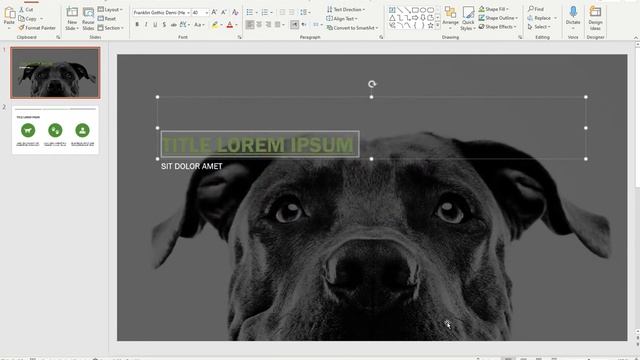Activate the Format Painter tool
Screen dimensions: 640x360
(x=37, y=28)
